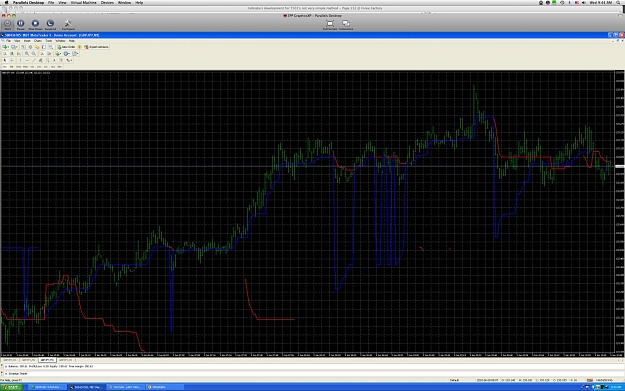Viewport: 625px width, 391px height.
Task: Open the YouTube taskbar window button
Action: point(125,387)
